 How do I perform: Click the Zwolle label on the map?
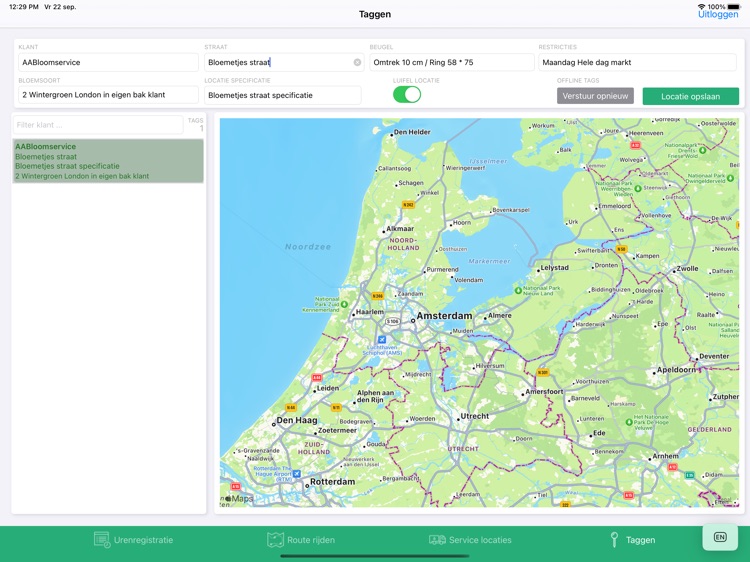coord(687,269)
